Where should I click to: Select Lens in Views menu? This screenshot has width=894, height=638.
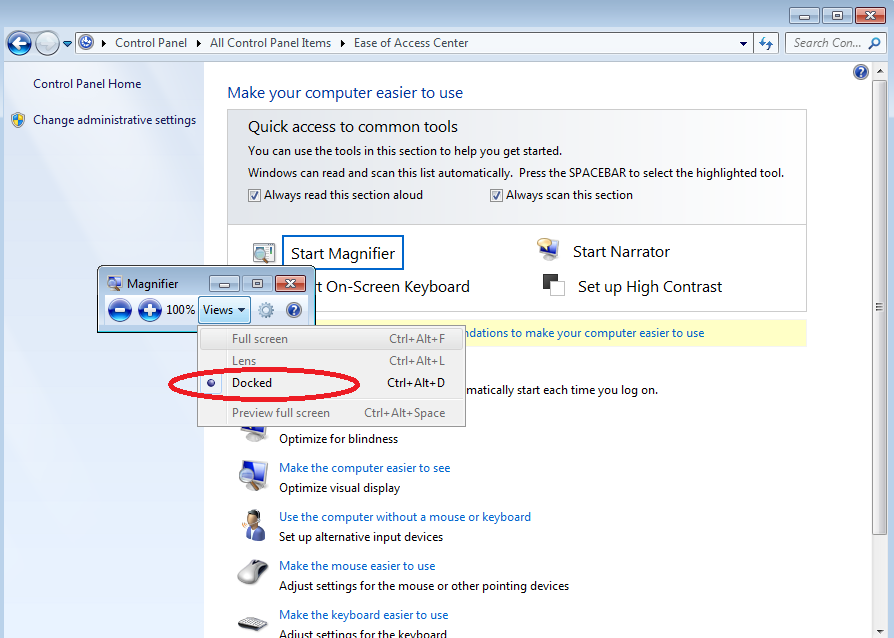(x=332, y=361)
